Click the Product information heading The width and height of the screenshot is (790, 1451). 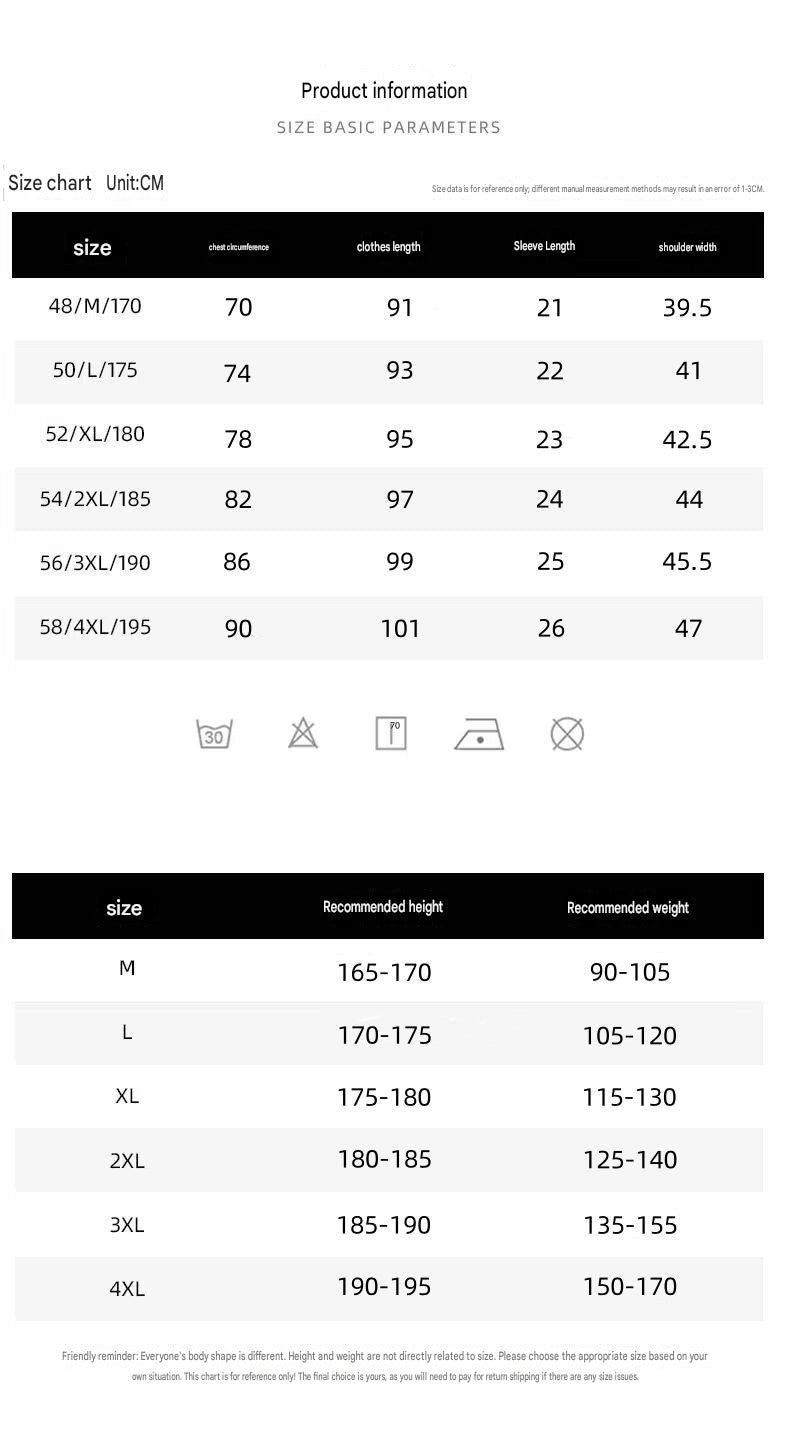pos(384,91)
